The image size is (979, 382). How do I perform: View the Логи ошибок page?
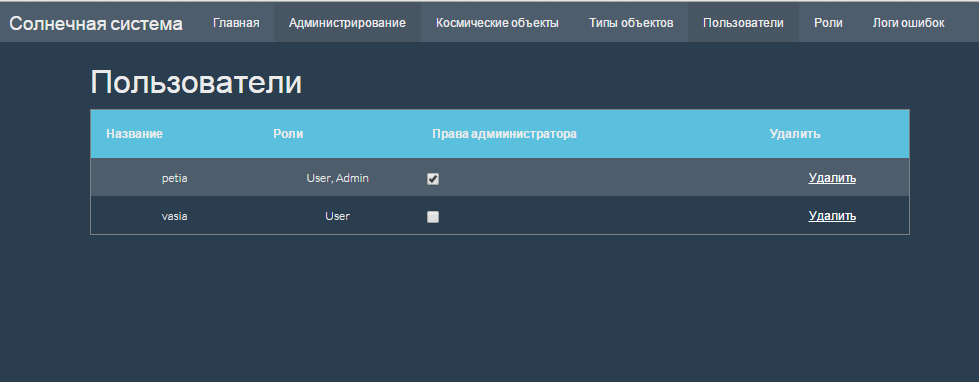(x=908, y=23)
